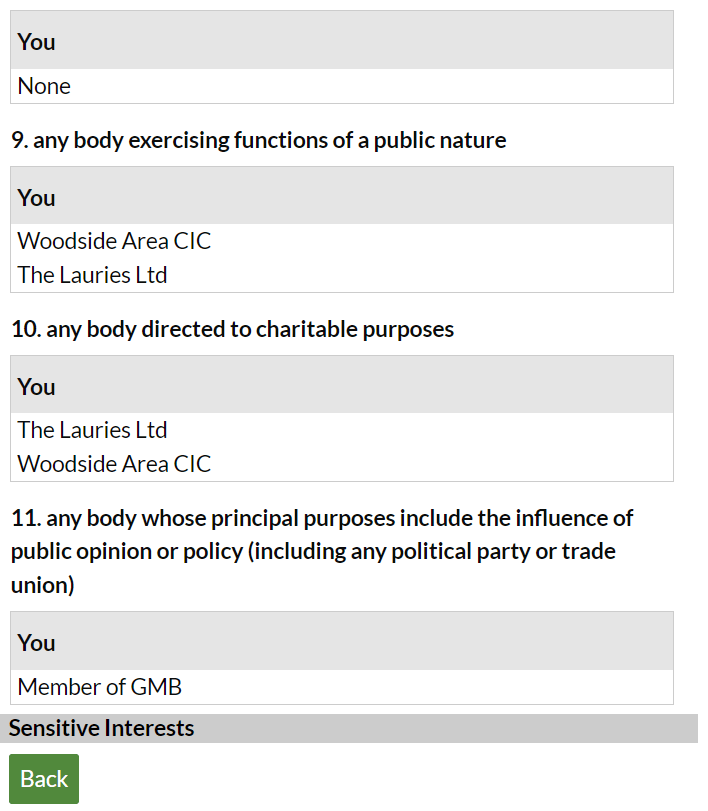708x811 pixels.
Task: Select heading 10 about charitable purposes
Action: point(232,329)
